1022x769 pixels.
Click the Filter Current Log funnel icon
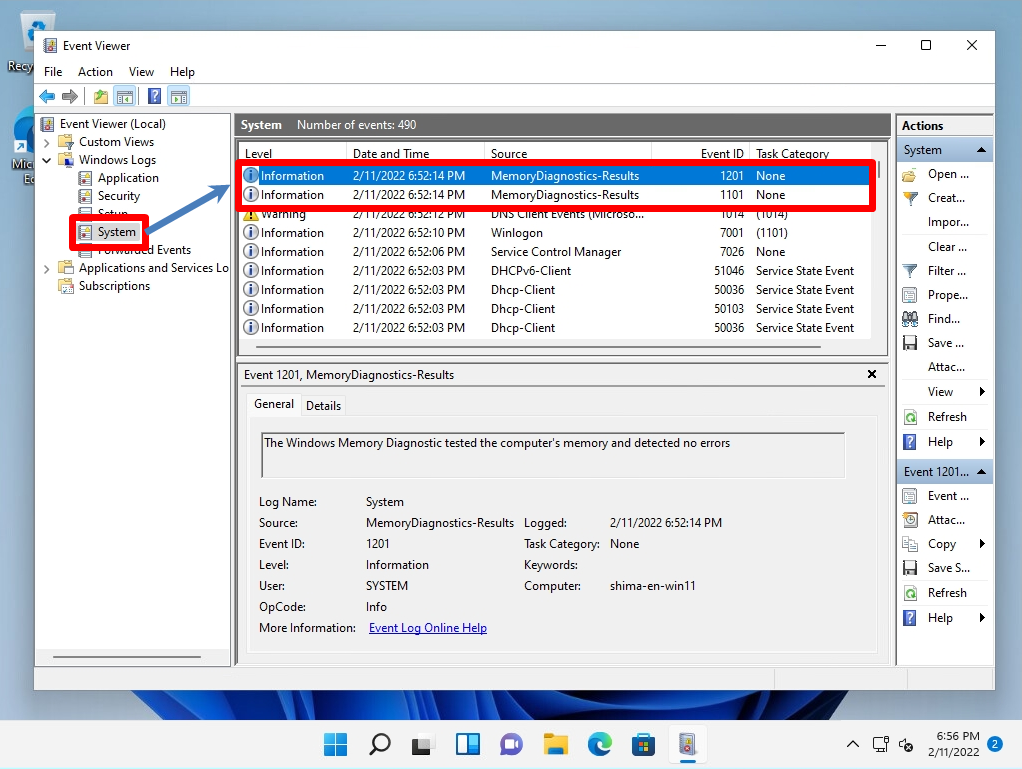pos(910,271)
